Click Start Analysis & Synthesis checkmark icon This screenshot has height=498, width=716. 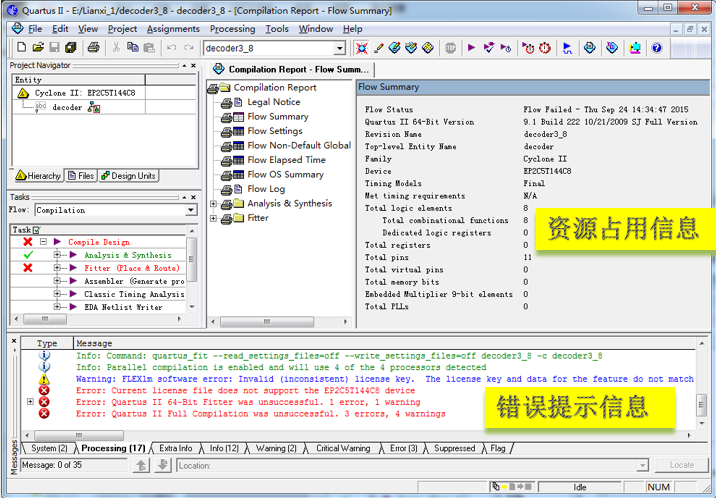[x=489, y=47]
